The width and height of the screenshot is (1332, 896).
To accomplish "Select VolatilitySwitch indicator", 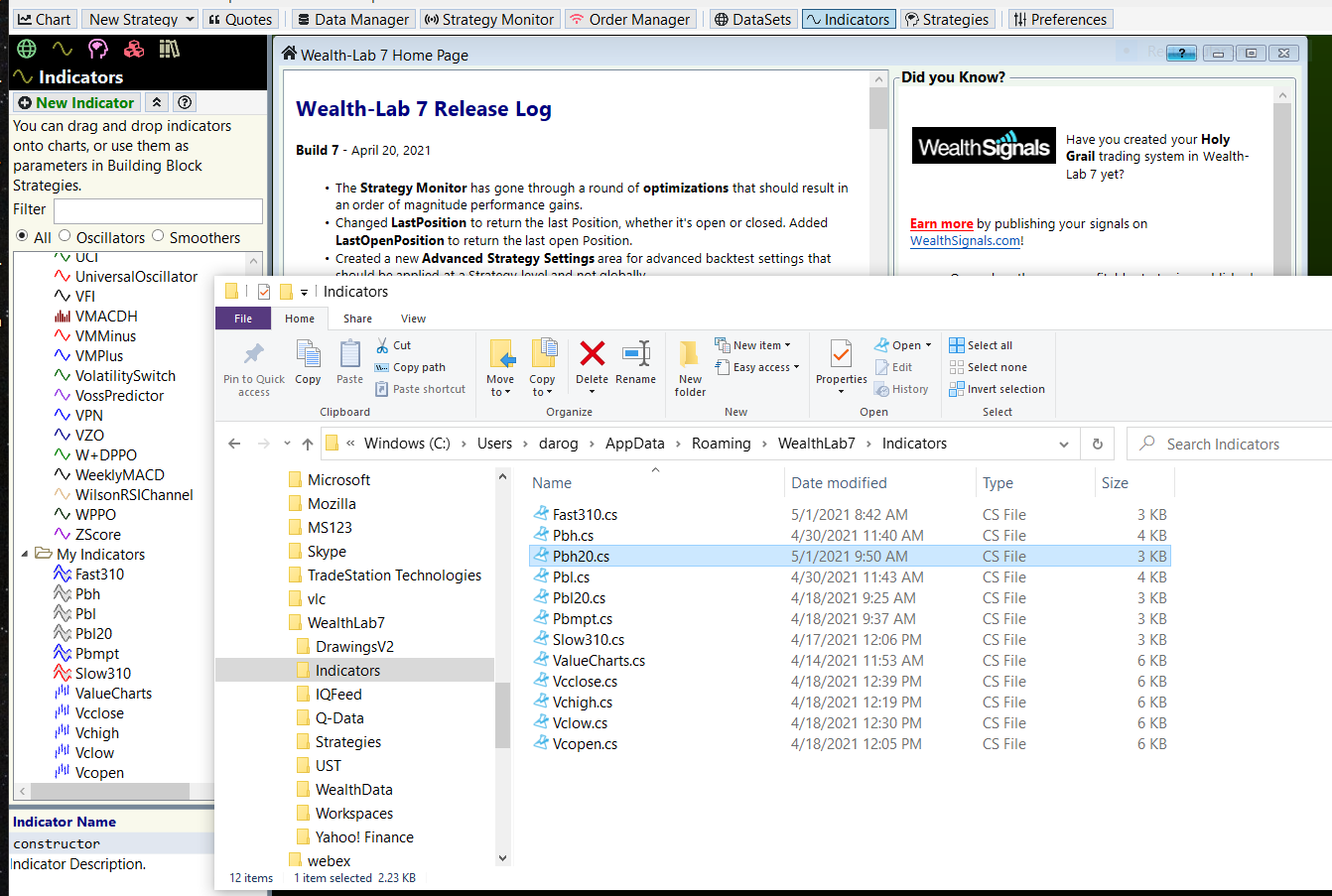I will coord(125,375).
